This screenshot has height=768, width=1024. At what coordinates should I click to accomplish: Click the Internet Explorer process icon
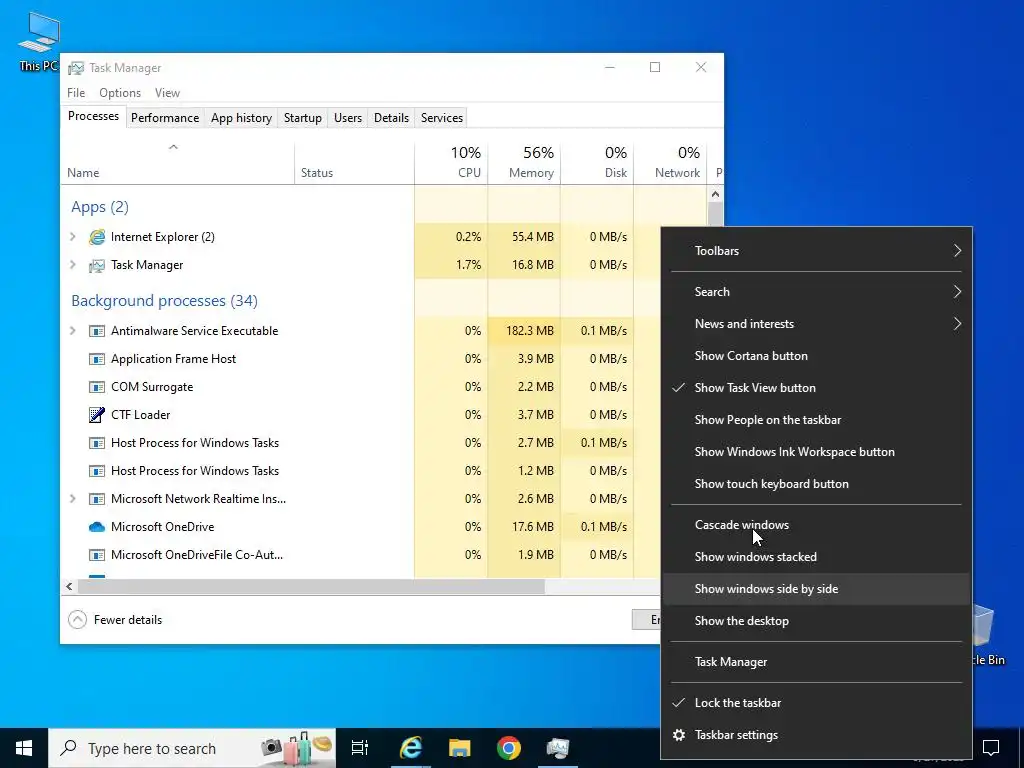tap(97, 237)
